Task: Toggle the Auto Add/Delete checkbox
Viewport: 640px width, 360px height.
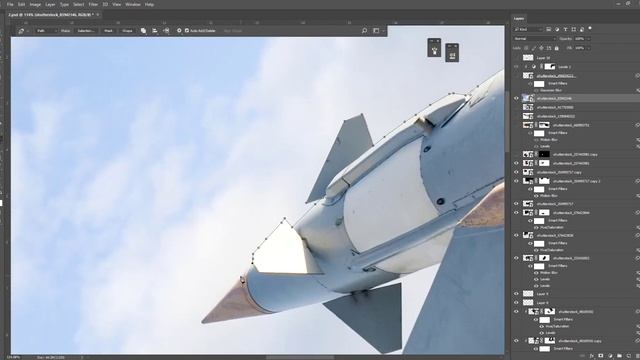Action: [x=187, y=31]
